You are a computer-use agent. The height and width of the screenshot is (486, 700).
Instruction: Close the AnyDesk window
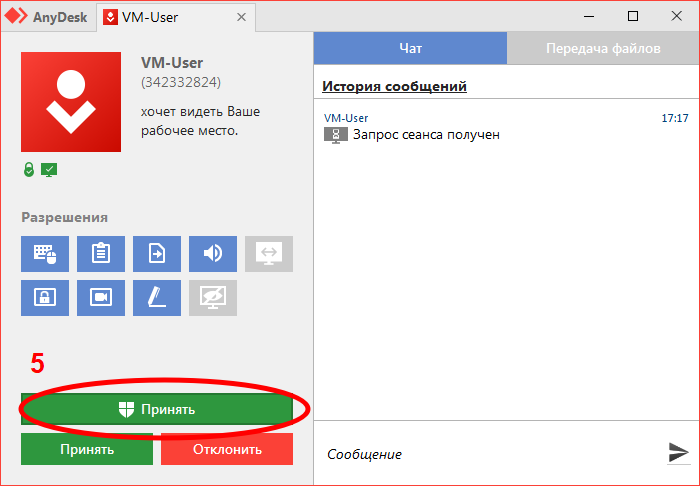coord(676,17)
